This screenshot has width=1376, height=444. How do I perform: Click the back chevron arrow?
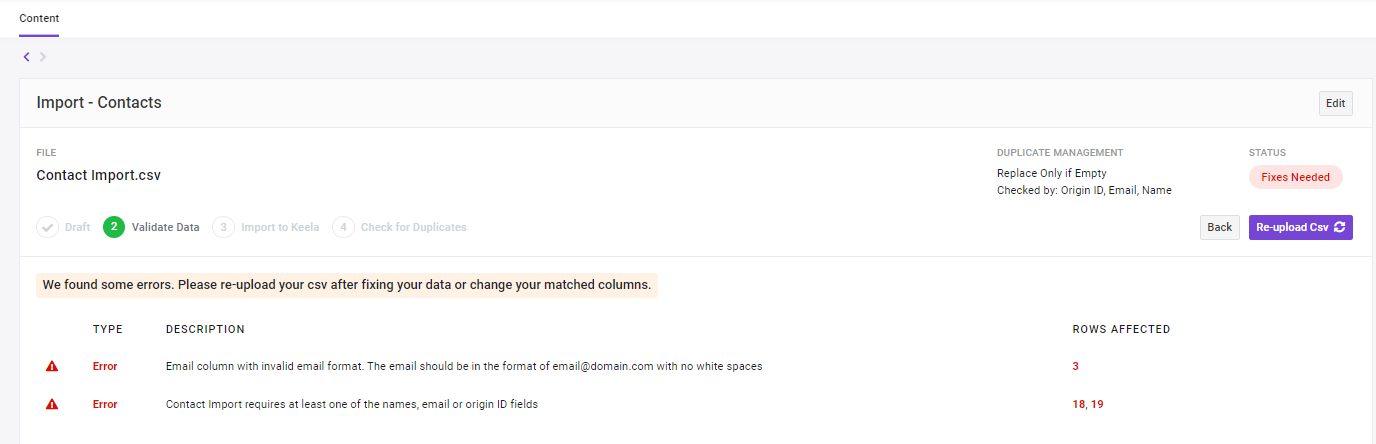click(x=26, y=57)
